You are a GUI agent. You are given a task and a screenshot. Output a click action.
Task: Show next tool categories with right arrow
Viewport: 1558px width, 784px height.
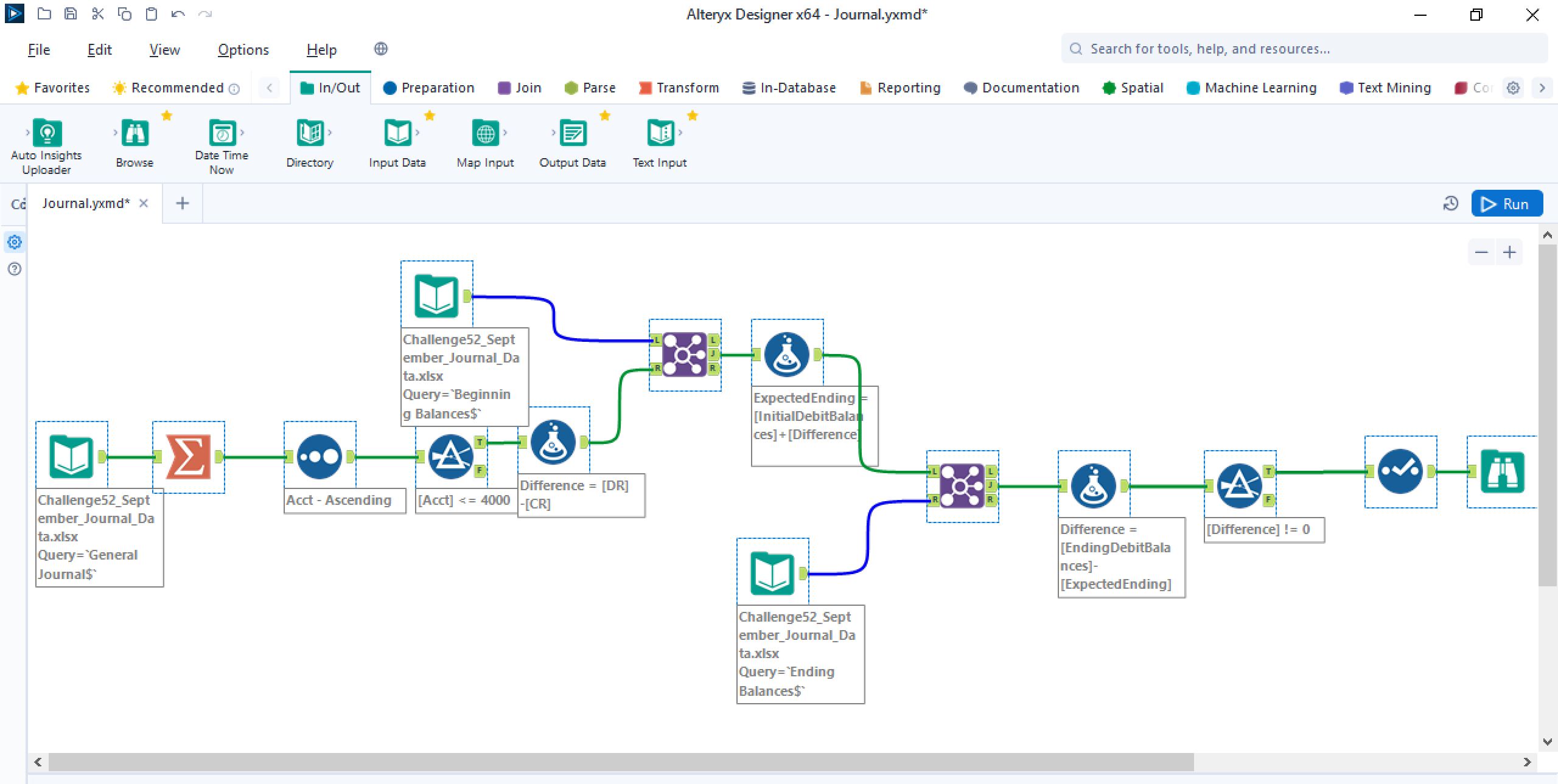click(1542, 88)
